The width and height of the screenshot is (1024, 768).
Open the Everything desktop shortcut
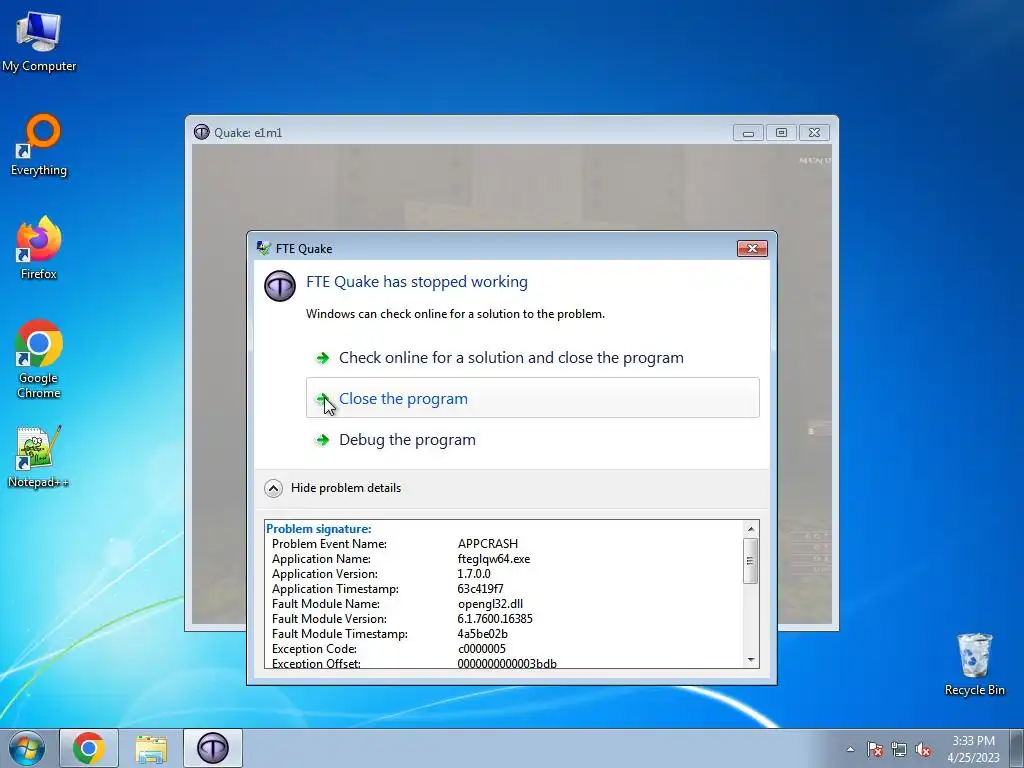pos(39,145)
